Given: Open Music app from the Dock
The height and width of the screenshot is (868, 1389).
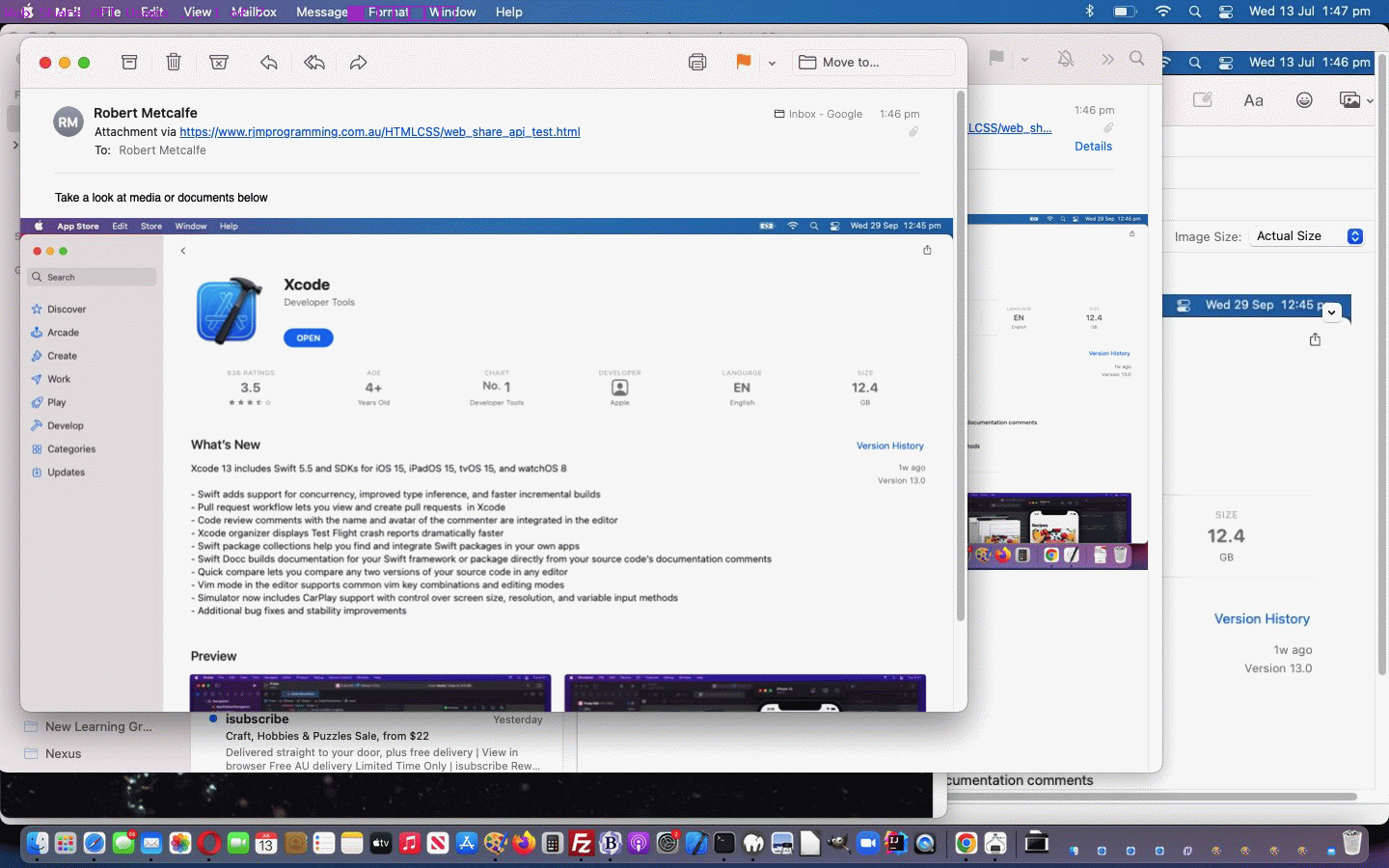Looking at the screenshot, I should point(410,843).
